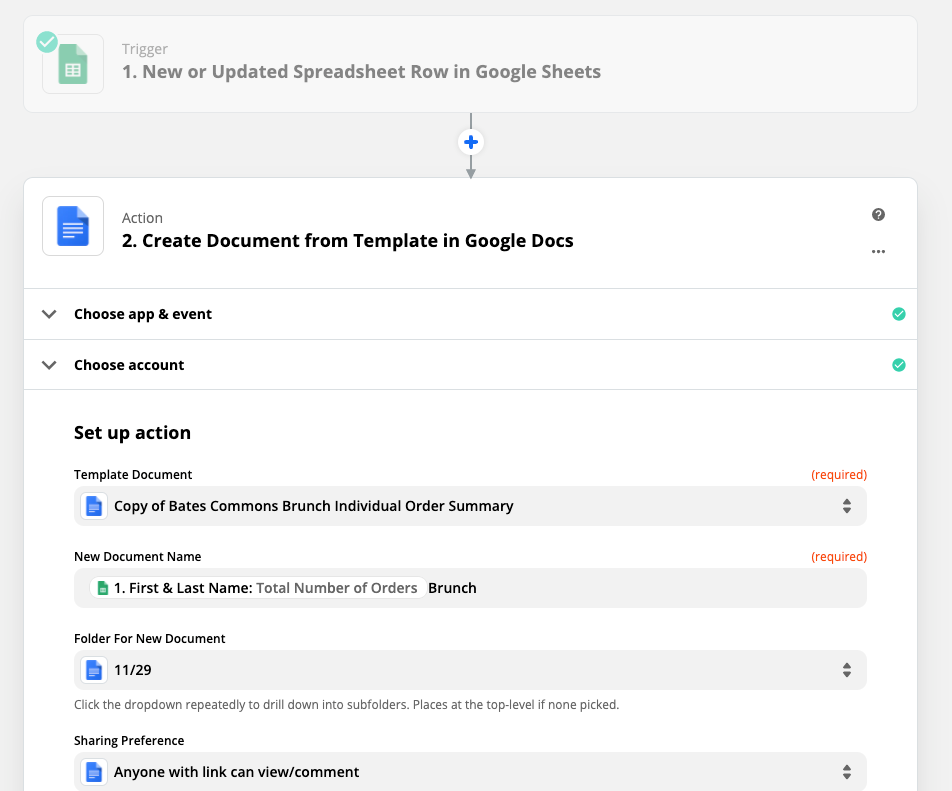Click the New Document Name label
952x791 pixels.
point(137,557)
